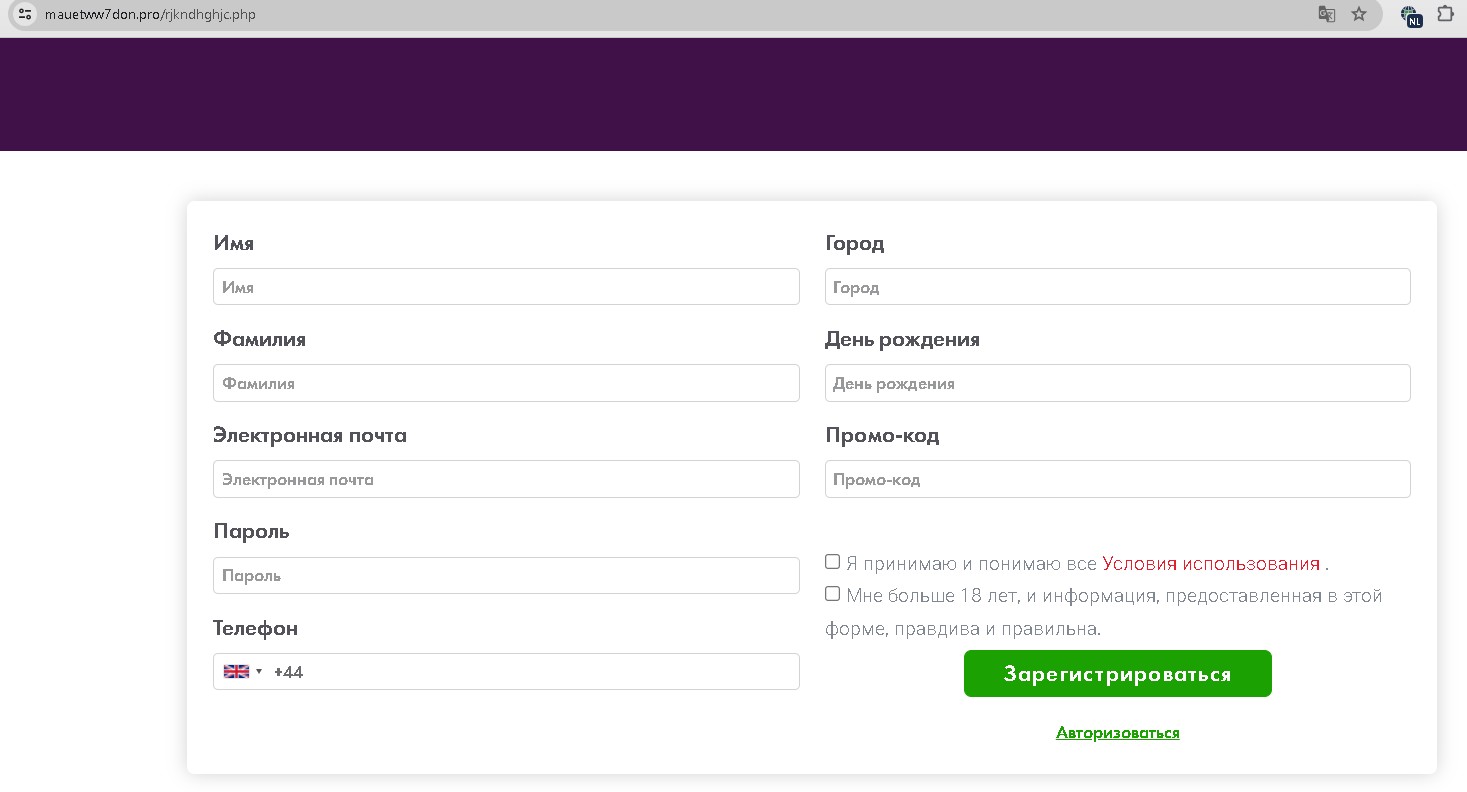Screen dimensions: 1467x792
Task: Open the Условия использования link
Action: (x=1210, y=564)
